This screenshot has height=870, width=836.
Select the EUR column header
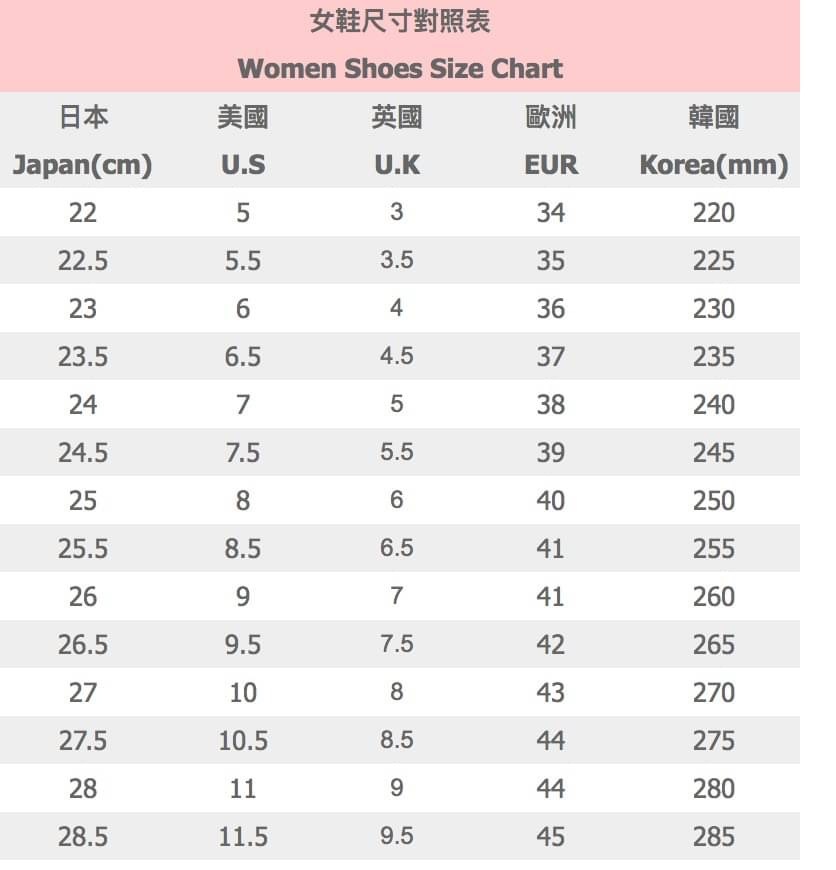pos(551,165)
